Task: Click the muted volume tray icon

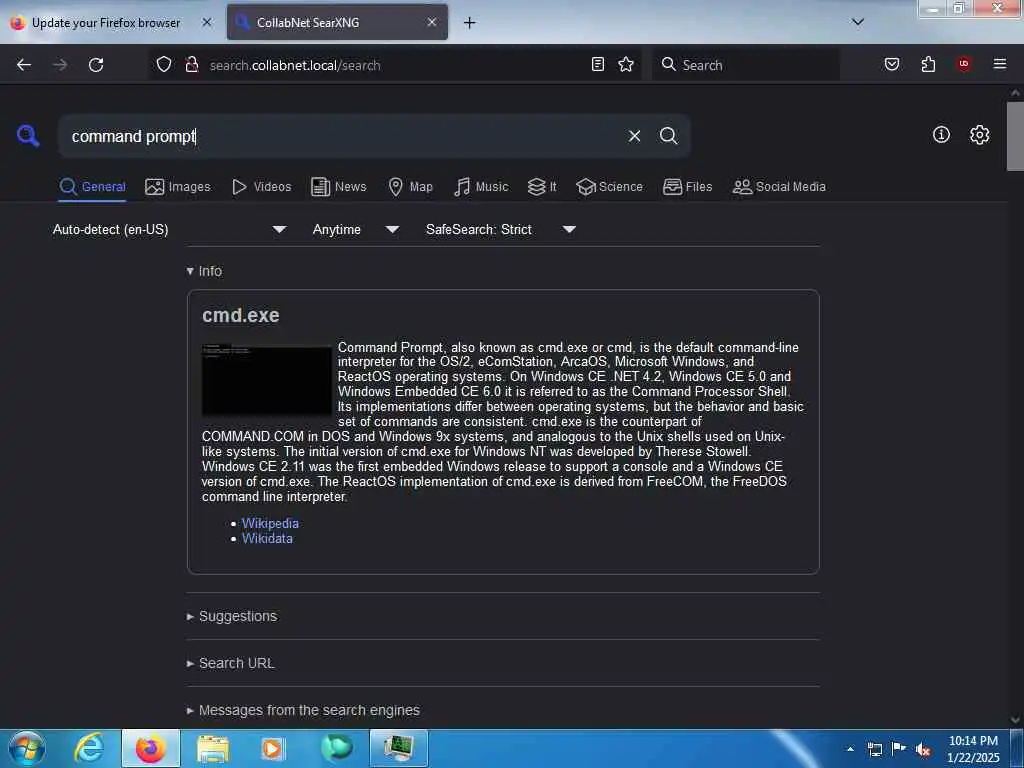Action: [x=923, y=750]
